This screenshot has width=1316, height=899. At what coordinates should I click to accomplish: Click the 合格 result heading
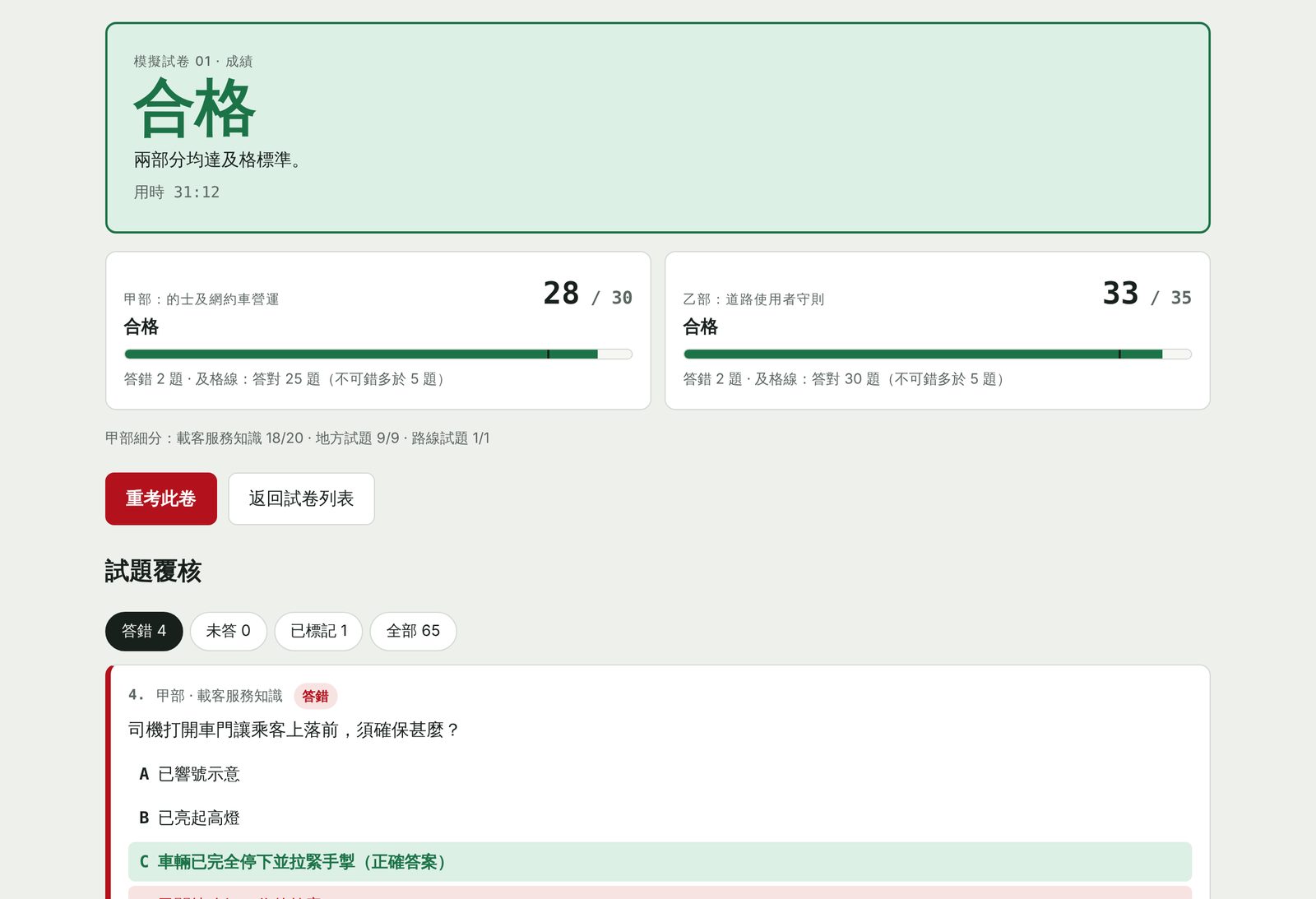(x=195, y=109)
